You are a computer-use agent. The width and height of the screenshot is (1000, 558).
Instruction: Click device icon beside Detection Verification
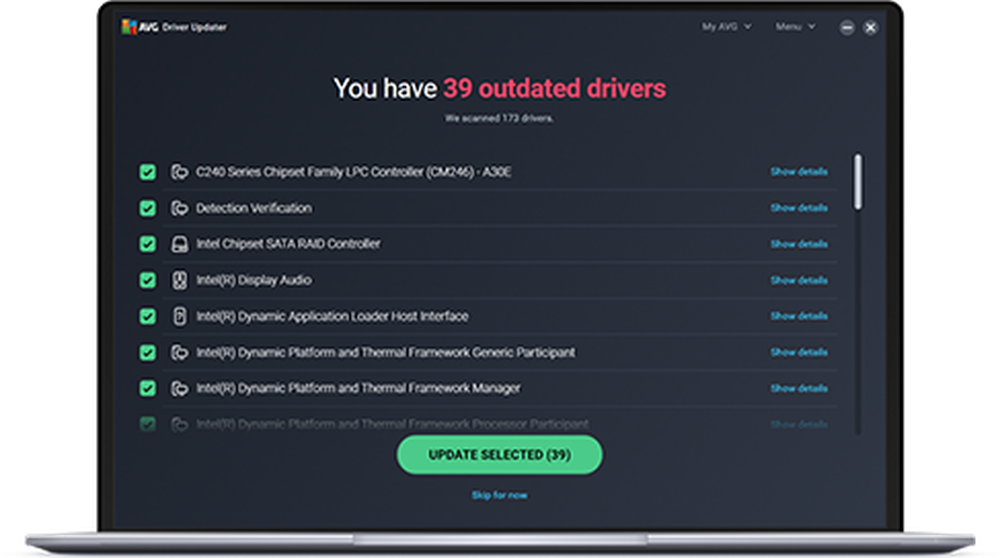179,208
